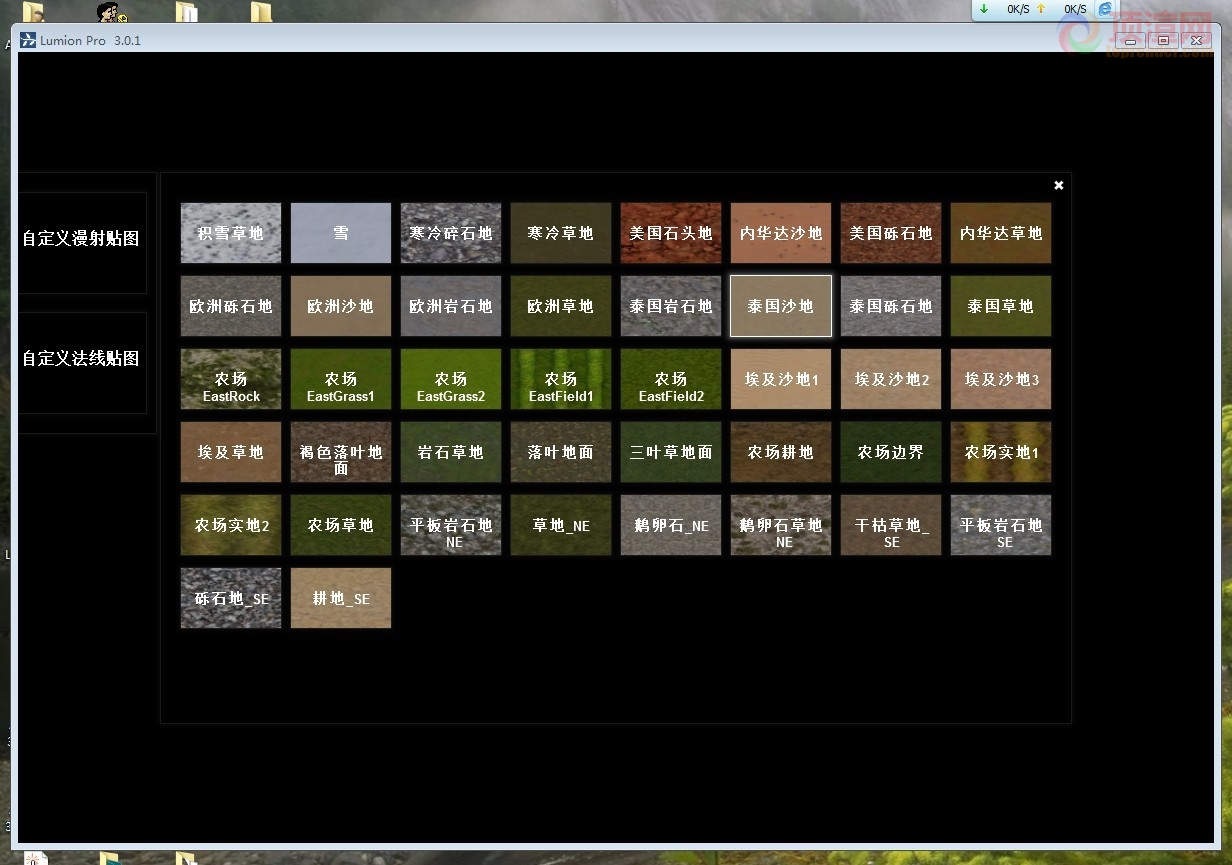Choose the 埃及沙地3 texture
Screen dimensions: 1232x865
click(1001, 379)
